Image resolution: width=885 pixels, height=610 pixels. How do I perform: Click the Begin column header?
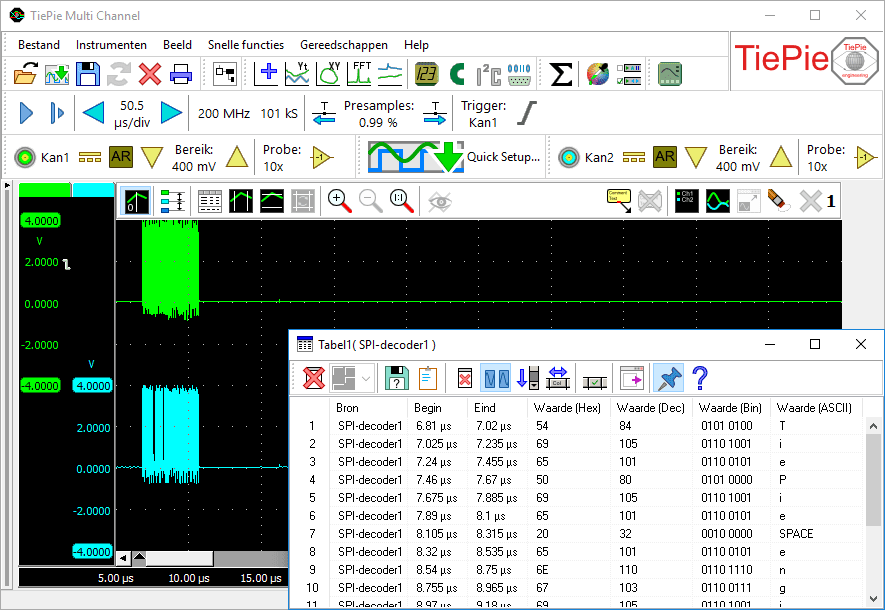(428, 408)
